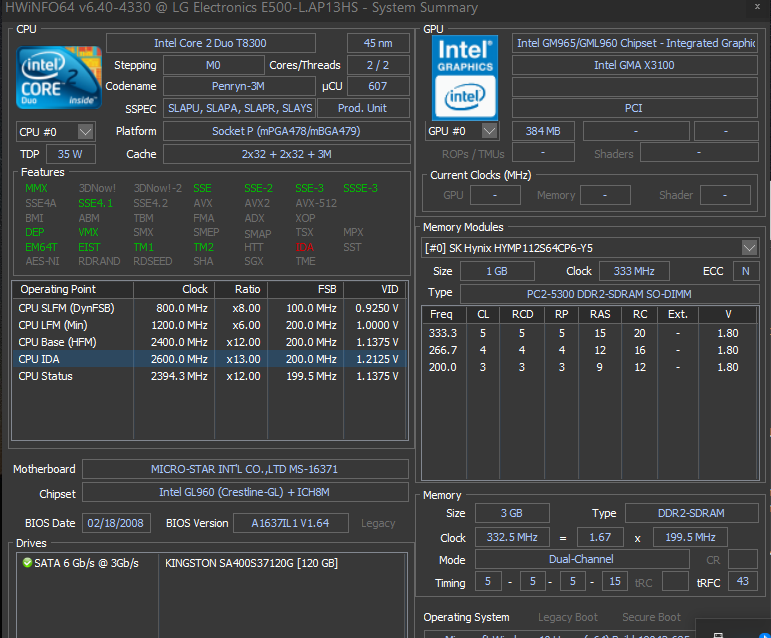This screenshot has height=638, width=771.
Task: Click the Stepping M0 field
Action: [x=213, y=65]
